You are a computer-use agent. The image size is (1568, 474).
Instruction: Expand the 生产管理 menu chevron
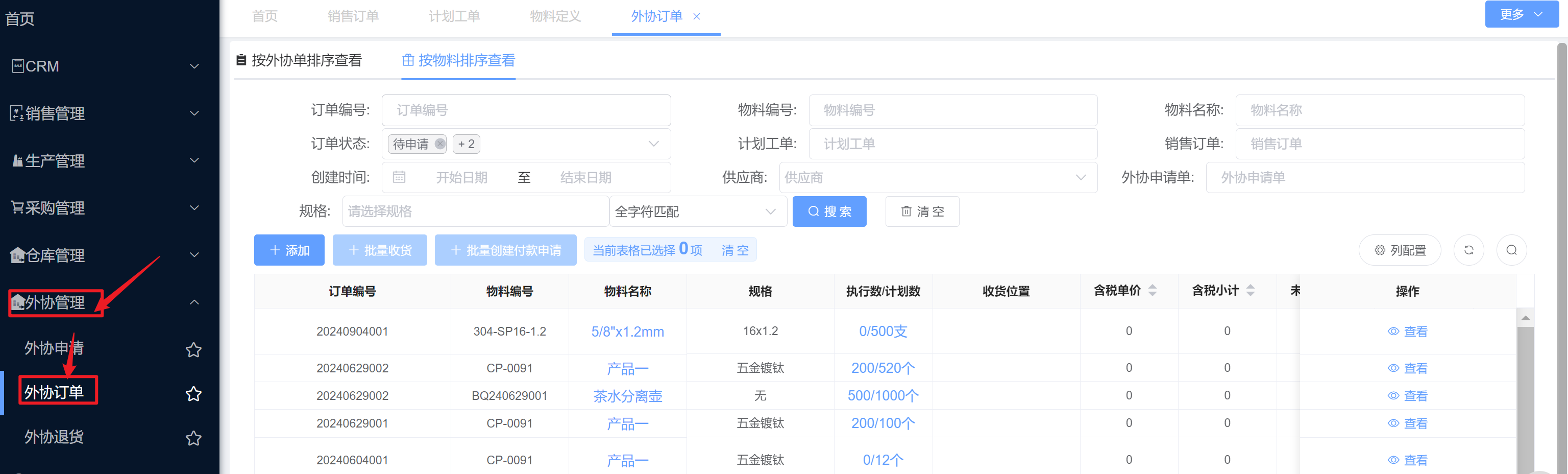point(194,160)
